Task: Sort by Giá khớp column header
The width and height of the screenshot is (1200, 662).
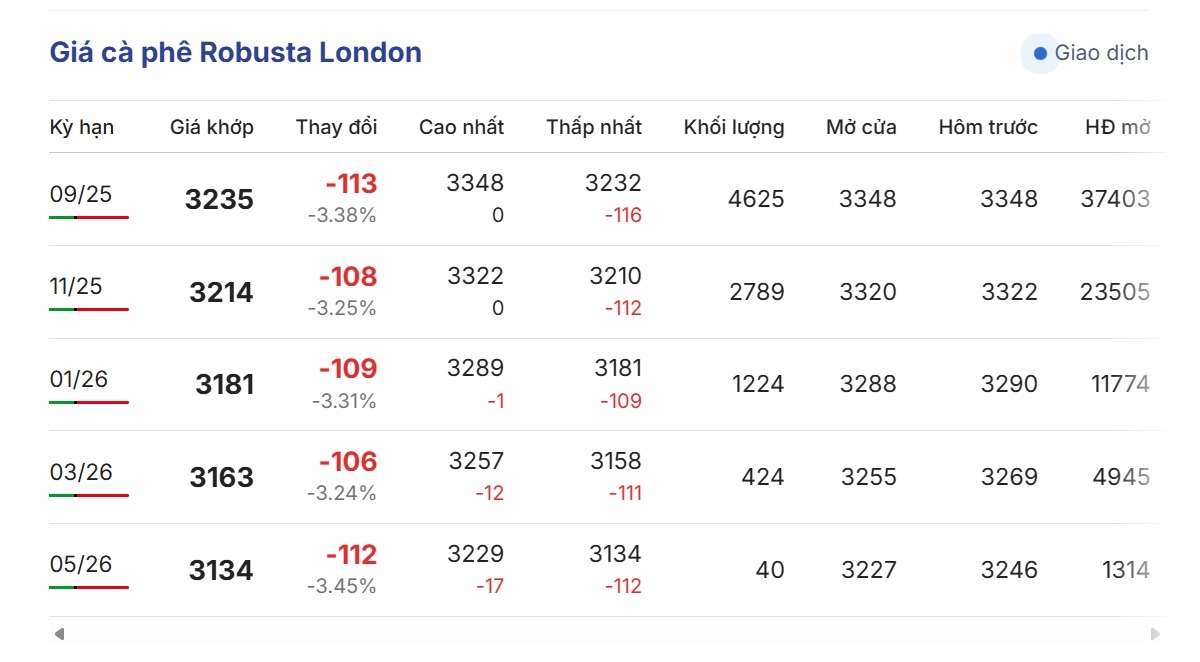Action: pos(212,127)
